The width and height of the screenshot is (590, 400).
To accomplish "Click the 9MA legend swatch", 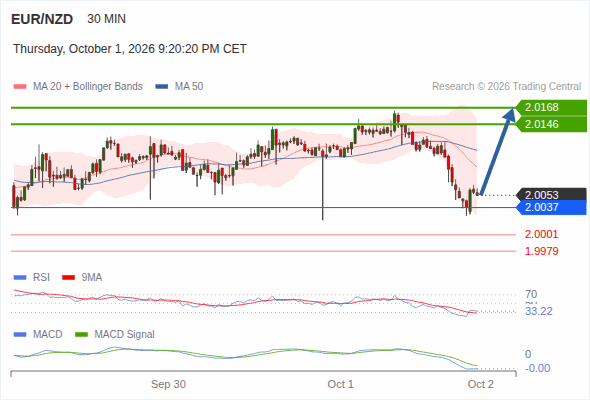I will click(68, 278).
